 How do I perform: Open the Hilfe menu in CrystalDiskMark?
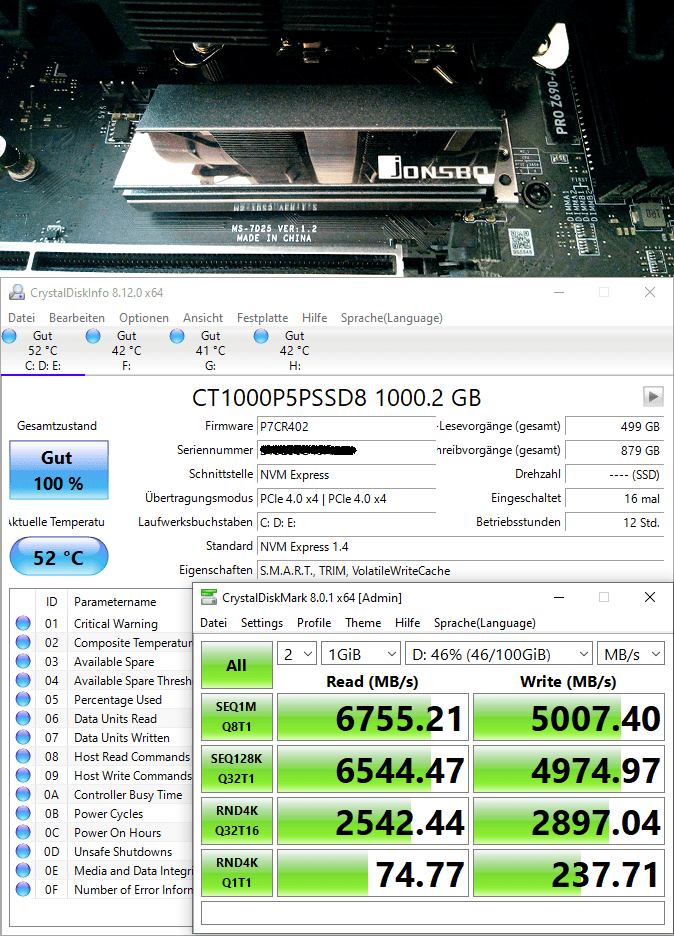(x=408, y=623)
